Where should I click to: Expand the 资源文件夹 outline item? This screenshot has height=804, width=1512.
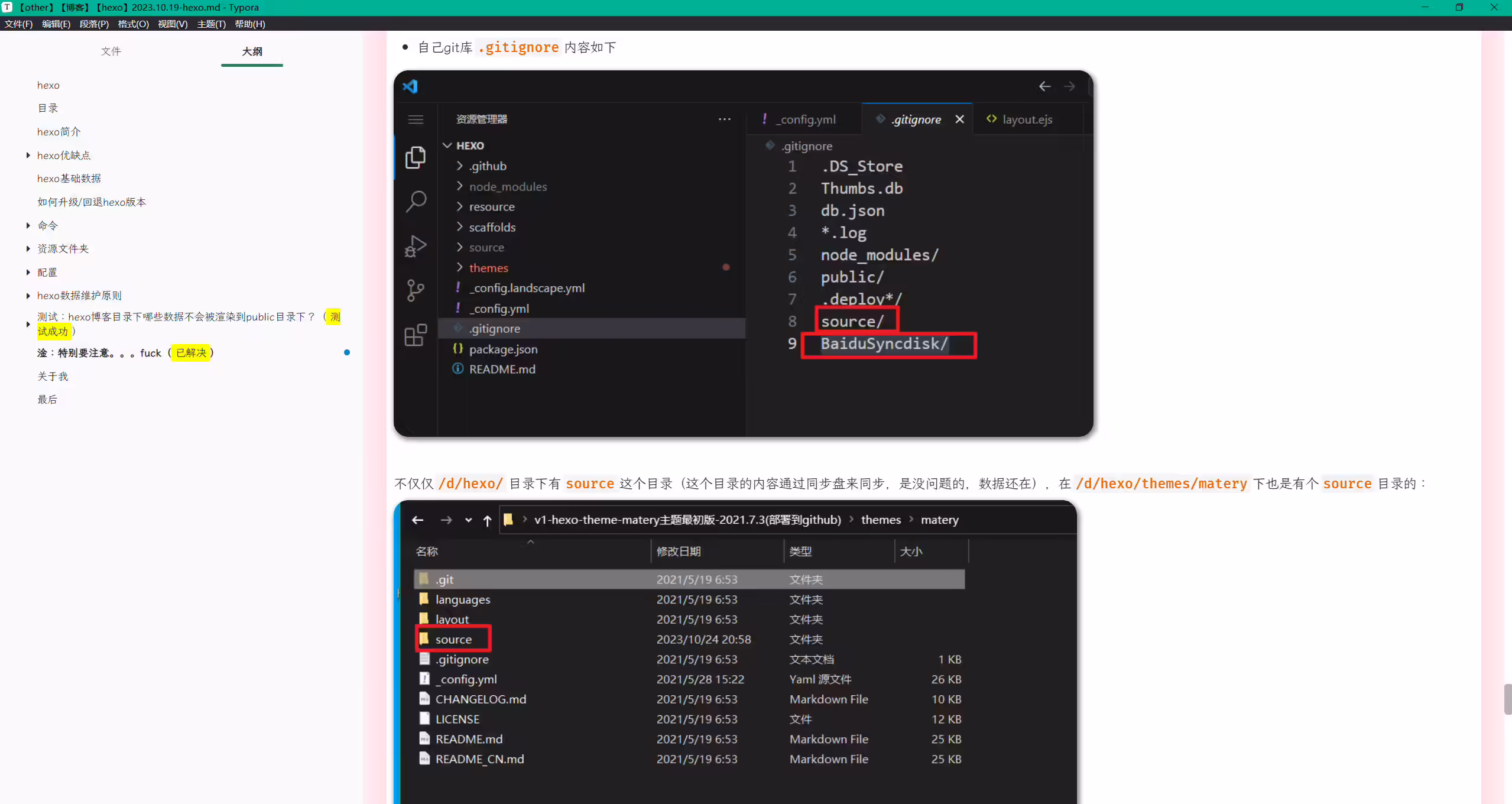tap(28, 249)
